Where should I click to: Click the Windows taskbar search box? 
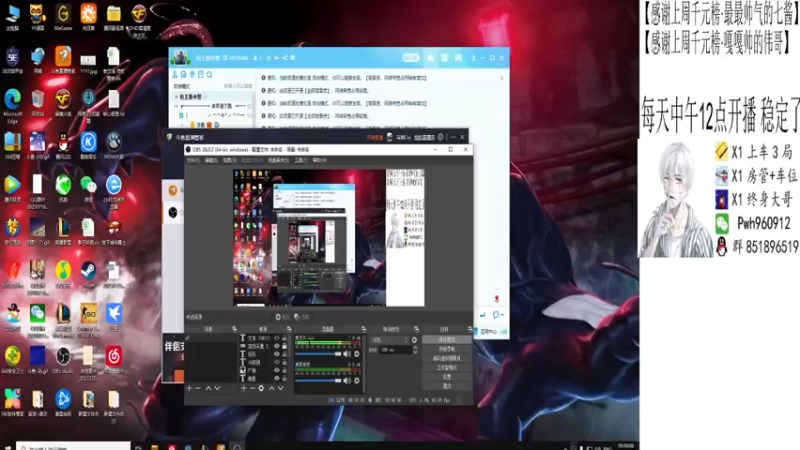coord(73,447)
